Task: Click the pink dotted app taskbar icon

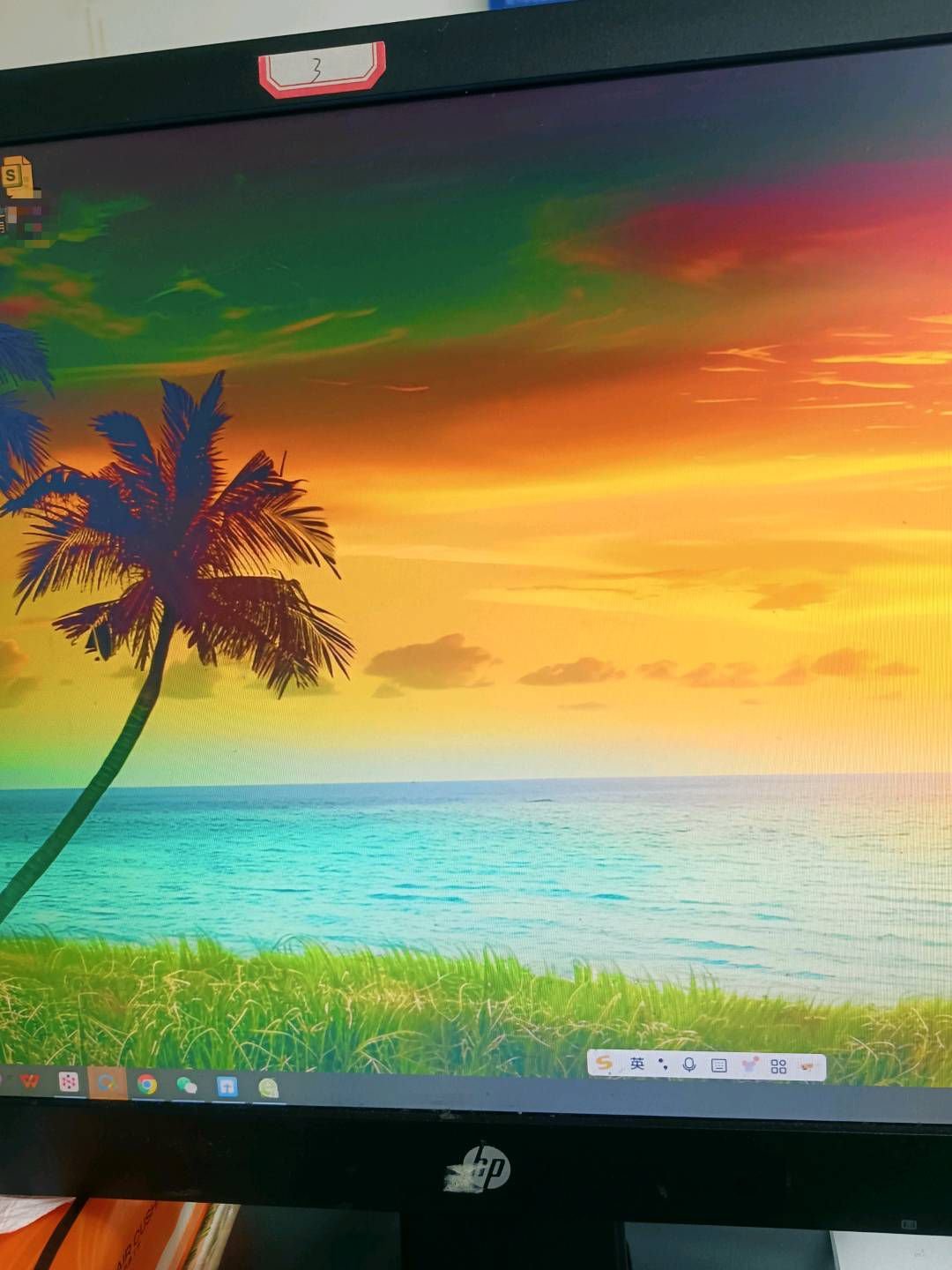Action: [69, 1081]
